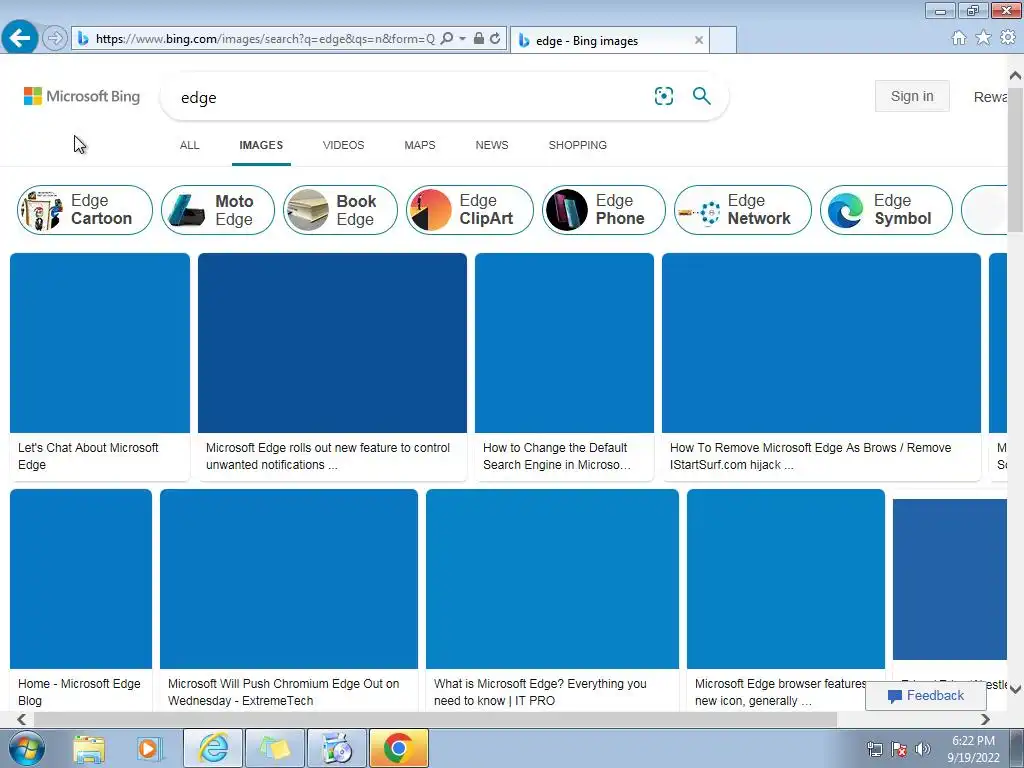
Task: Click 'Microsoft Edge rolls out new feature' caption
Action: pyautogui.click(x=328, y=456)
